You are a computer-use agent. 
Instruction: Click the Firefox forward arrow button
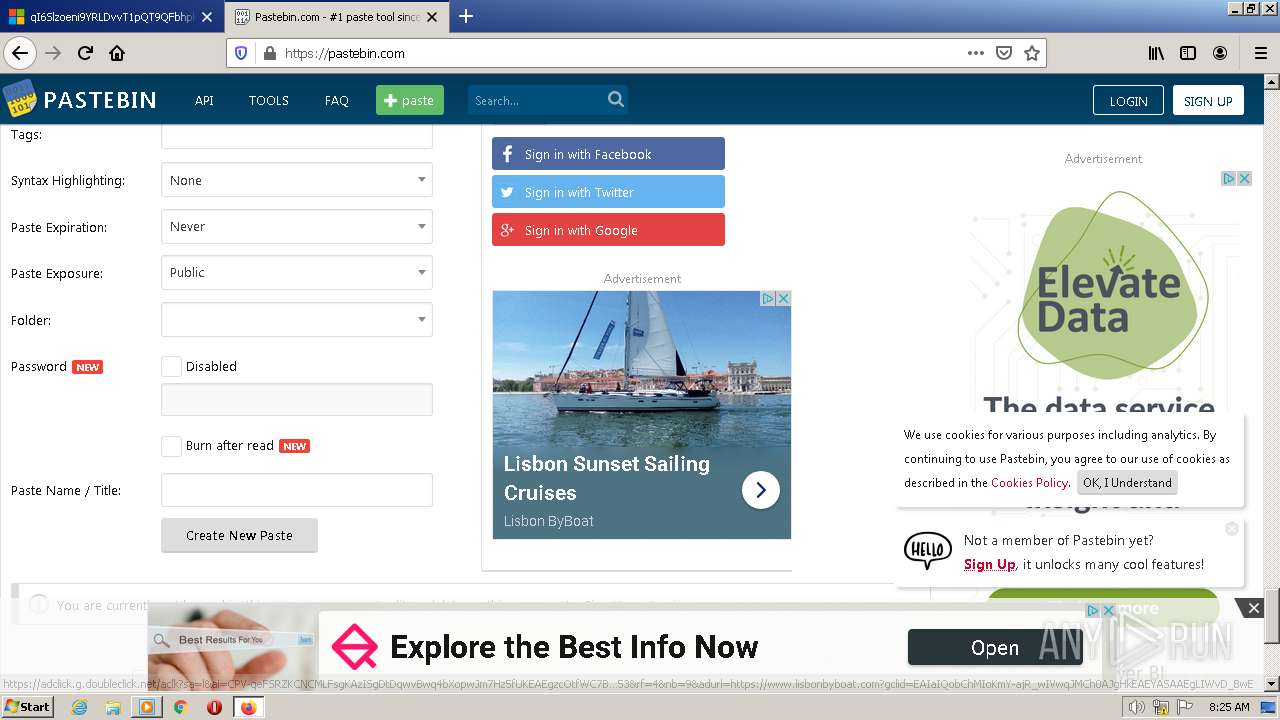[x=53, y=53]
